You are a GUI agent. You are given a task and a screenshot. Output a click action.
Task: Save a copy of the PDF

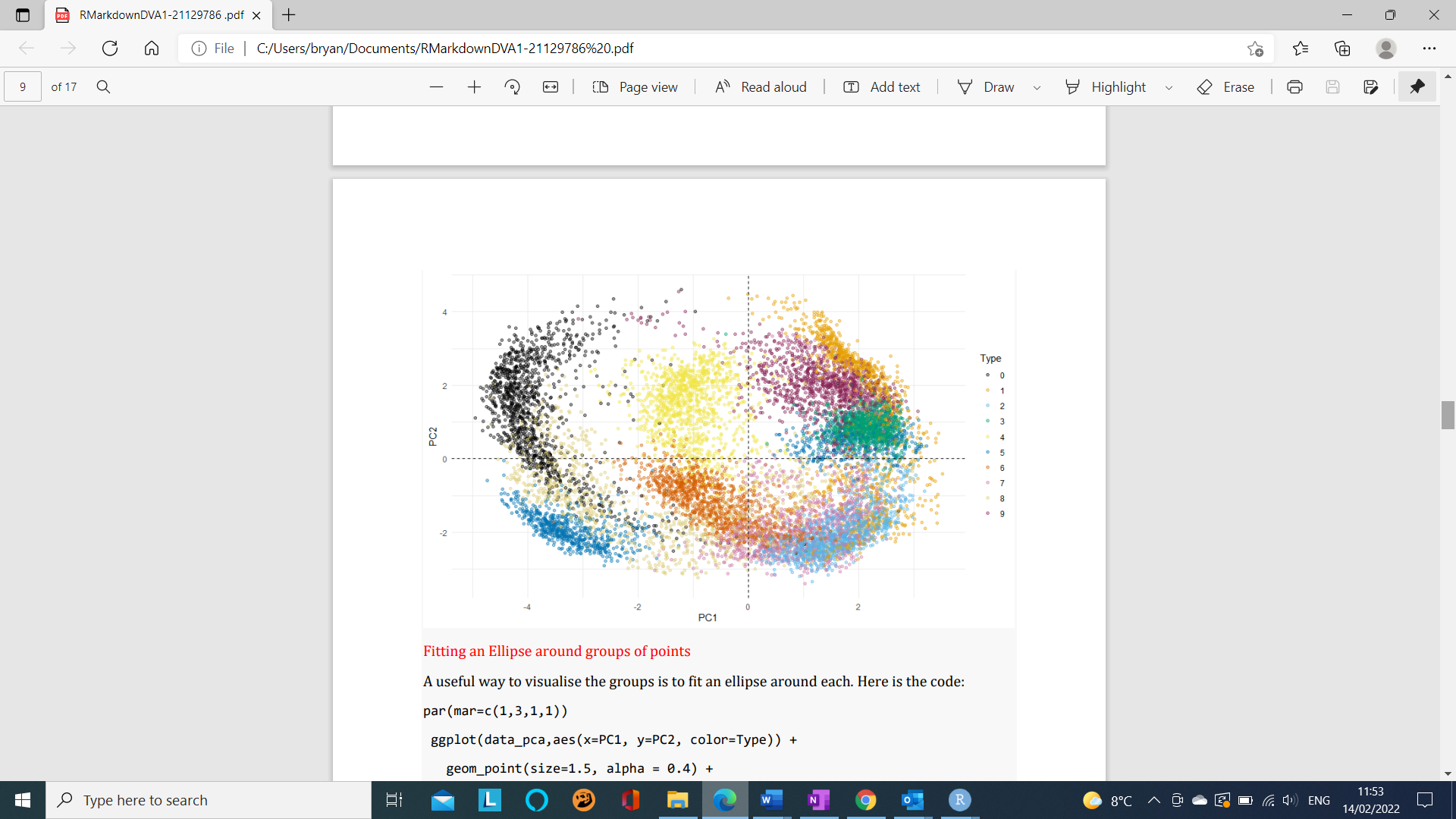click(1370, 86)
